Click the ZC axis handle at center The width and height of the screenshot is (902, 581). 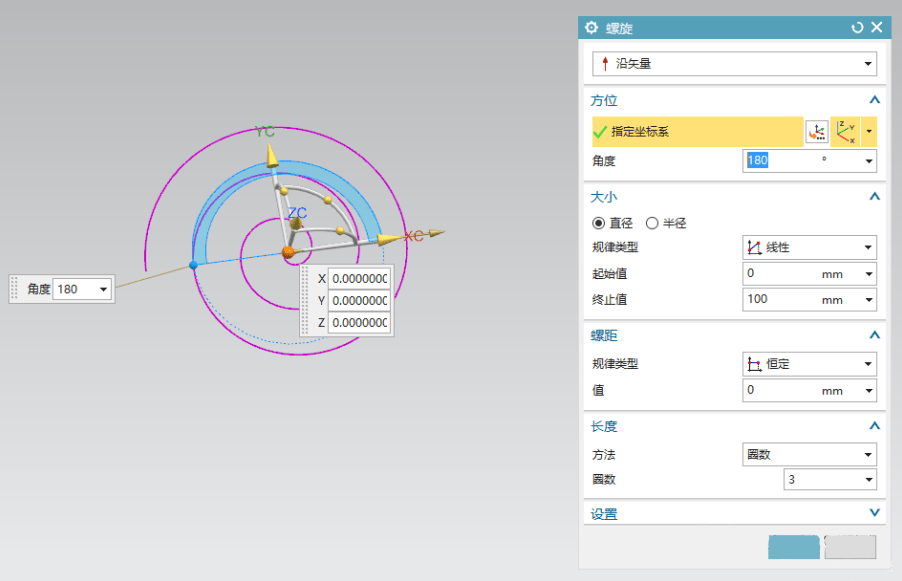tap(296, 224)
